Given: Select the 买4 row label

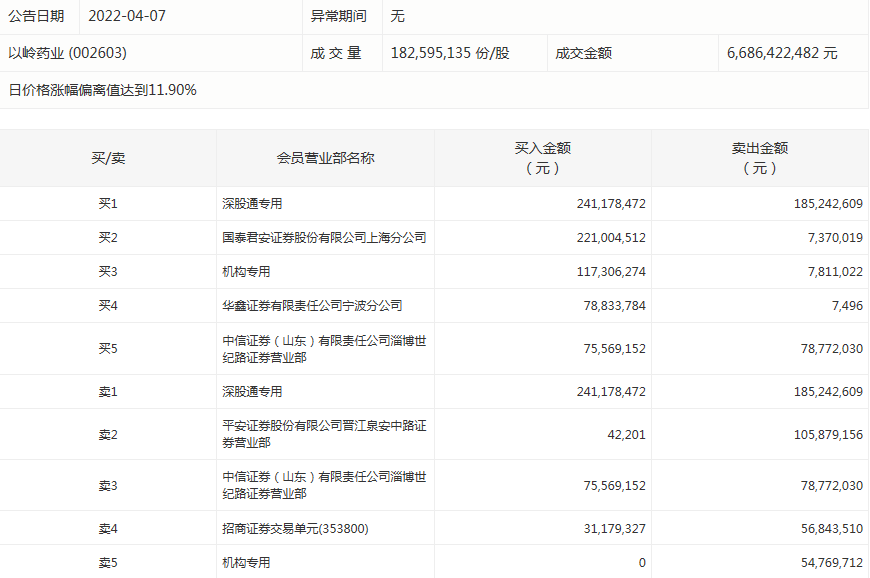Looking at the screenshot, I should pos(108,306).
